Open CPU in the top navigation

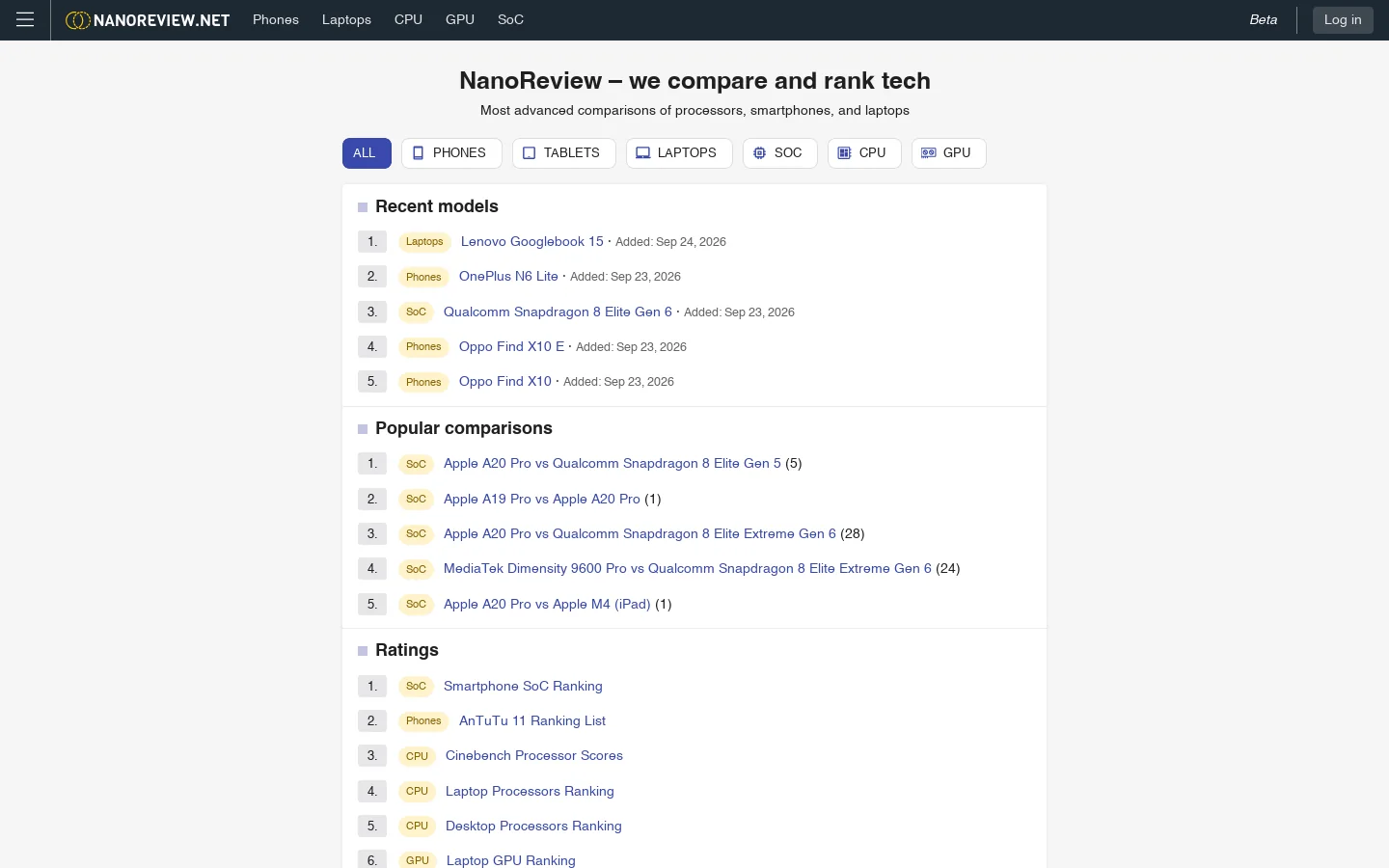coord(408,19)
